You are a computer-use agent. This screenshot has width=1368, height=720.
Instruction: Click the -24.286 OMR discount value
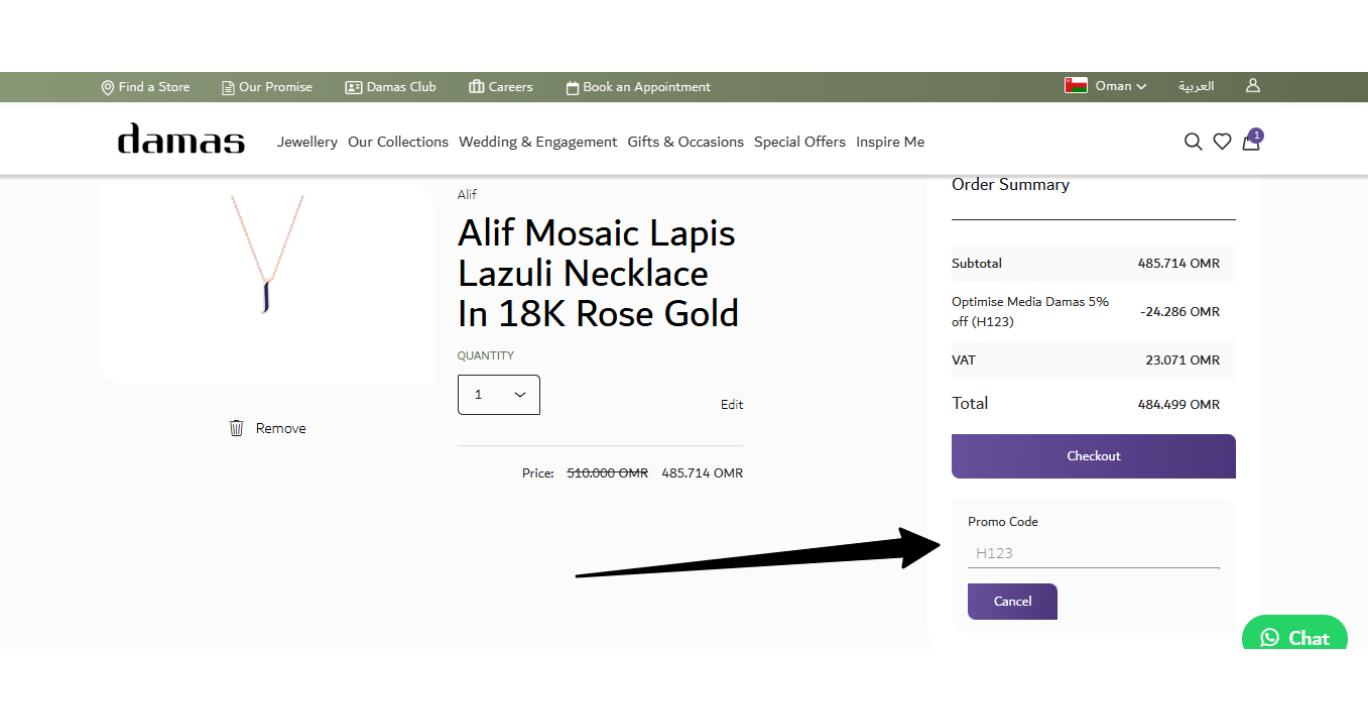pos(1180,311)
